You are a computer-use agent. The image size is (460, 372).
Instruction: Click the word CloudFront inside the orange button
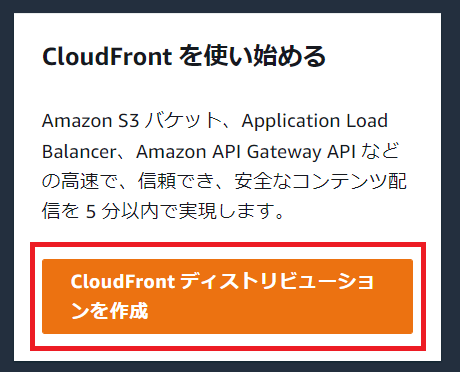(x=123, y=281)
